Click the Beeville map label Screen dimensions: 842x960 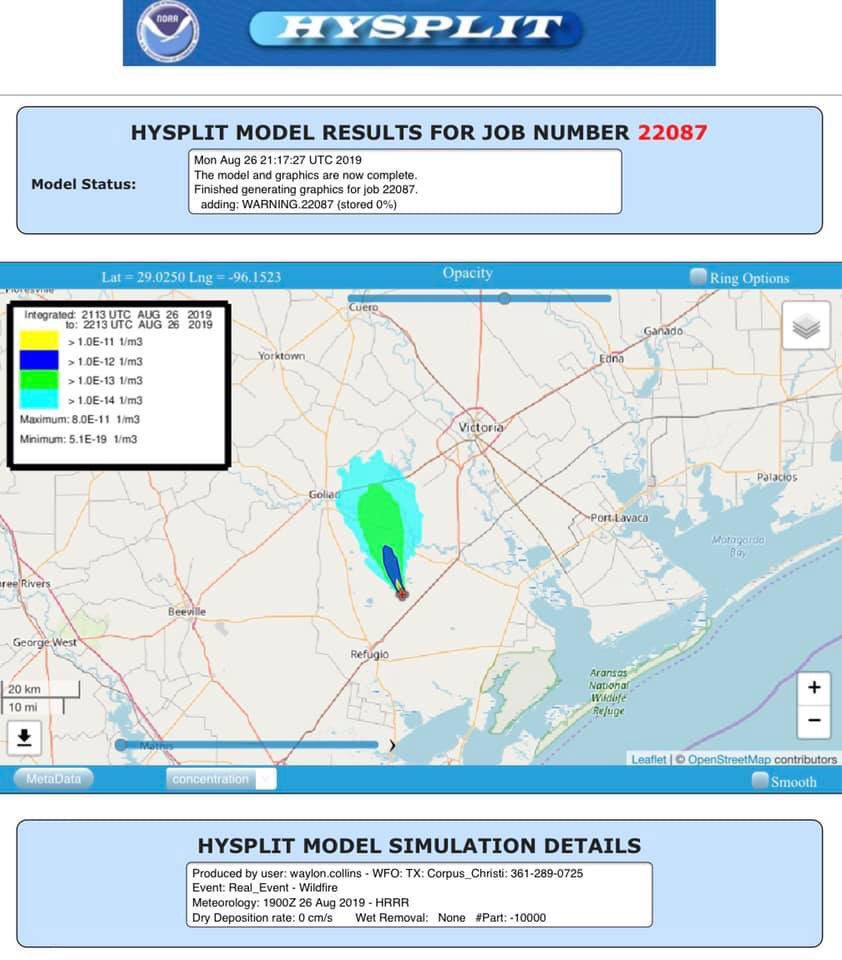pos(187,612)
